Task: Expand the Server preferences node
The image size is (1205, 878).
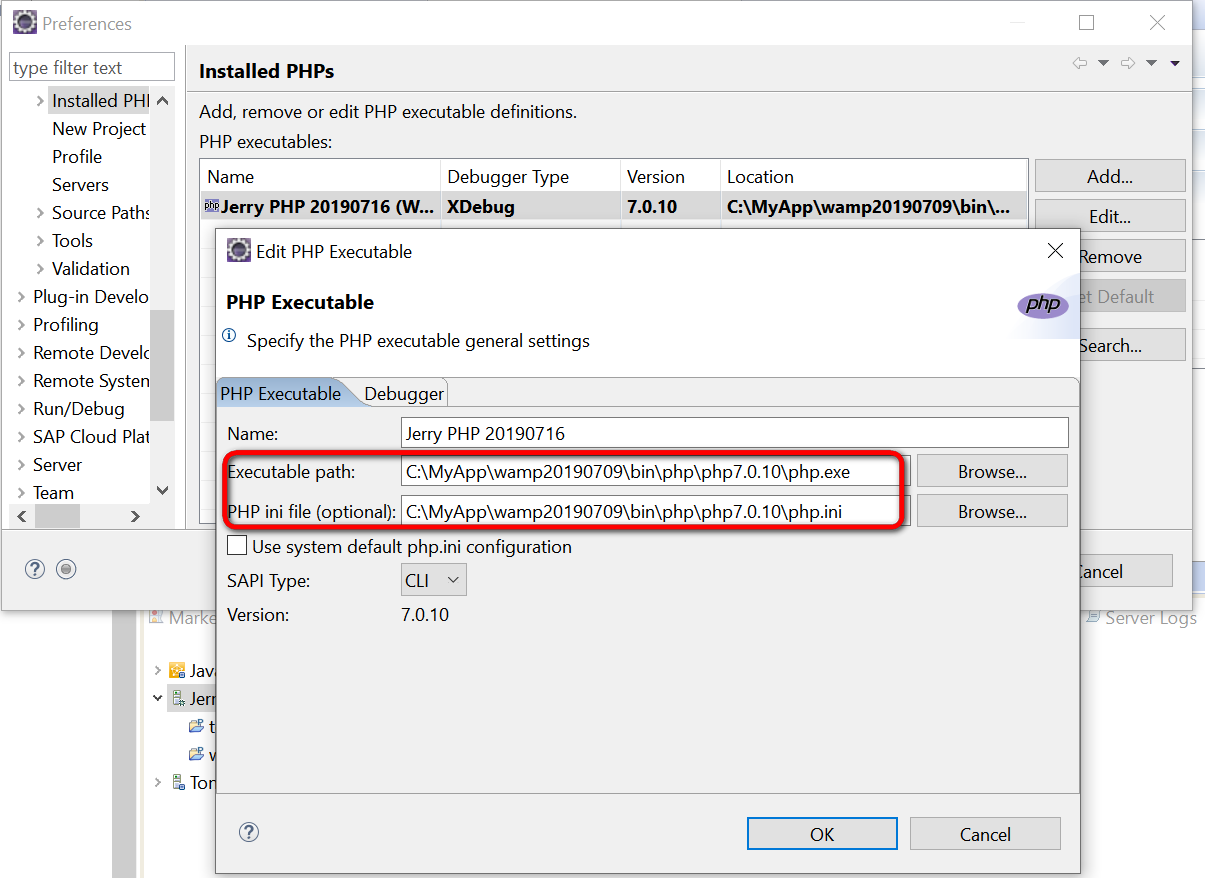Action: pyautogui.click(x=21, y=465)
